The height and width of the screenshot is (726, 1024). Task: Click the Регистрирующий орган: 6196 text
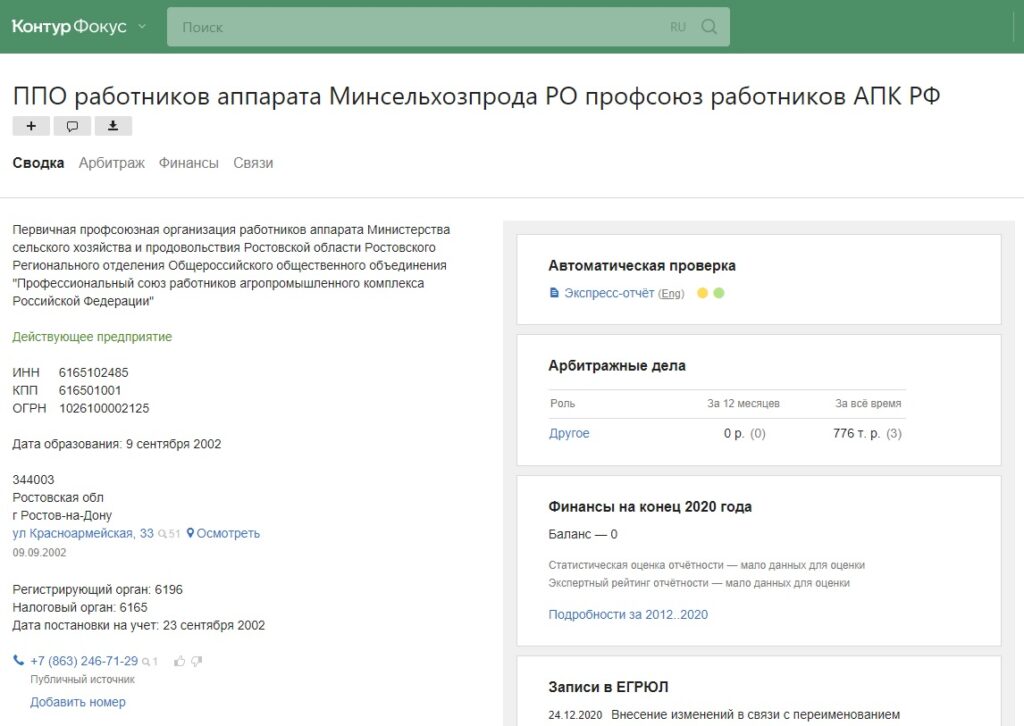tap(97, 590)
